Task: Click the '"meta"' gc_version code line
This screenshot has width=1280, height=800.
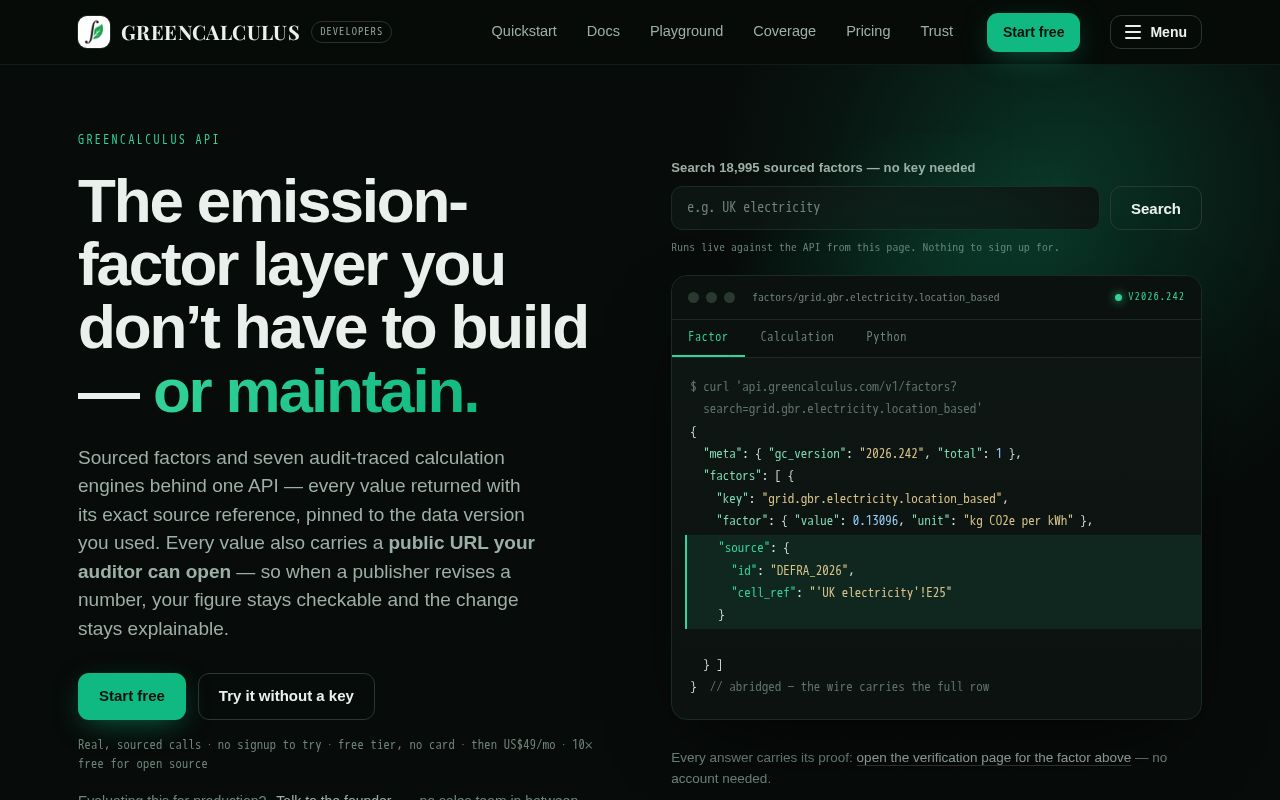Action: [862, 454]
